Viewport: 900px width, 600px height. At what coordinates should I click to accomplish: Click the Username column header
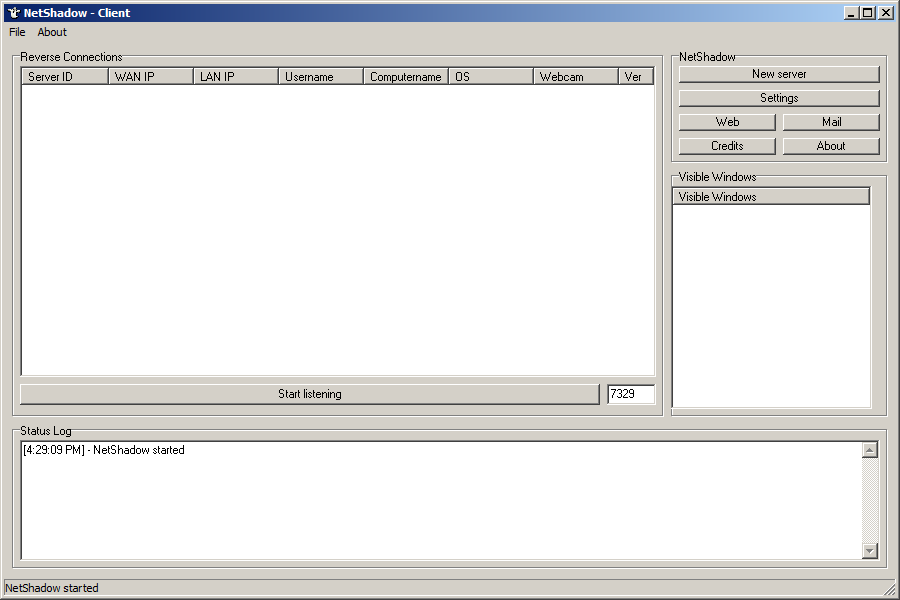coord(320,77)
